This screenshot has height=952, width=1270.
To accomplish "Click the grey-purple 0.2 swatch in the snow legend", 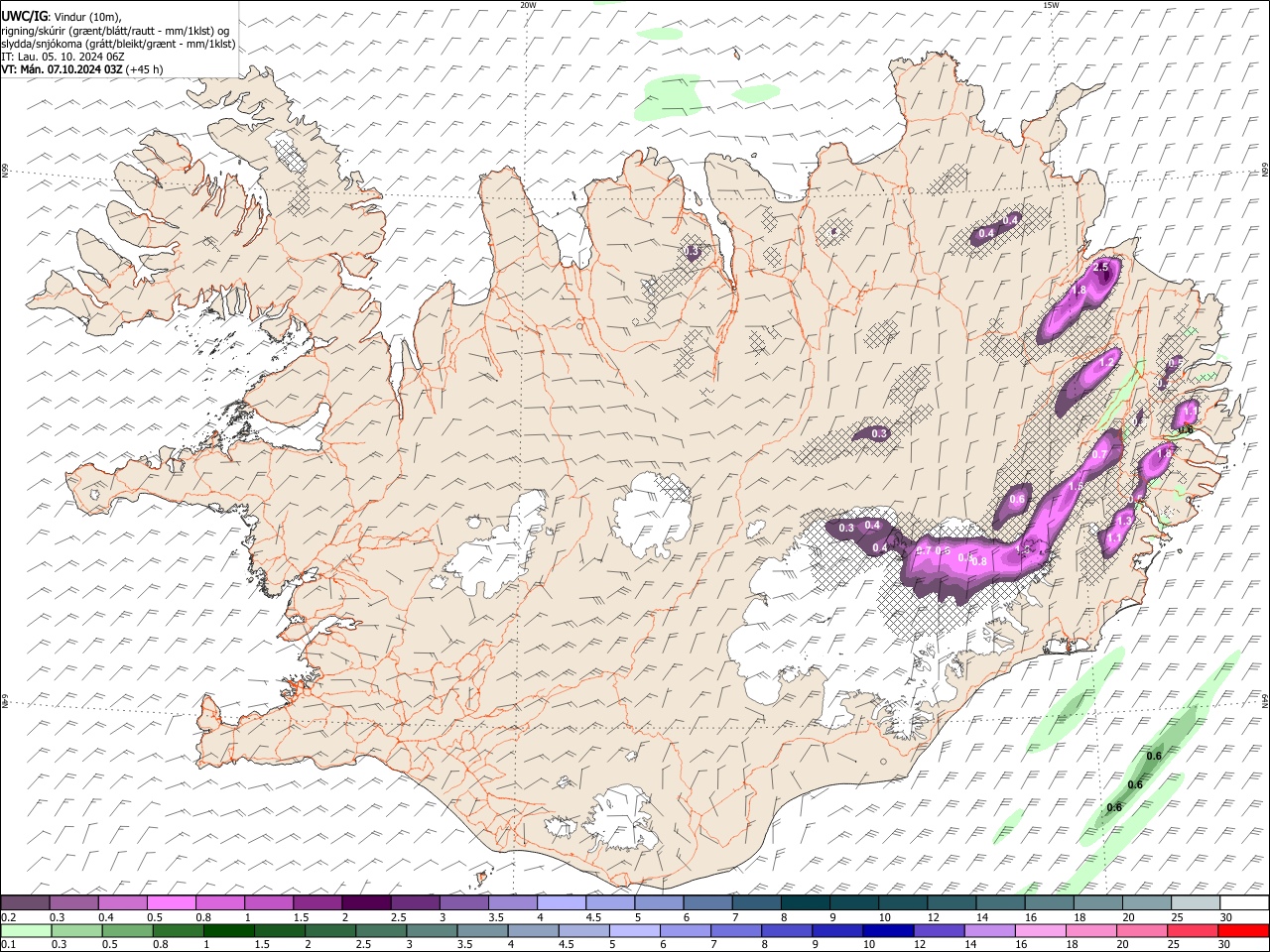I will coord(25,902).
